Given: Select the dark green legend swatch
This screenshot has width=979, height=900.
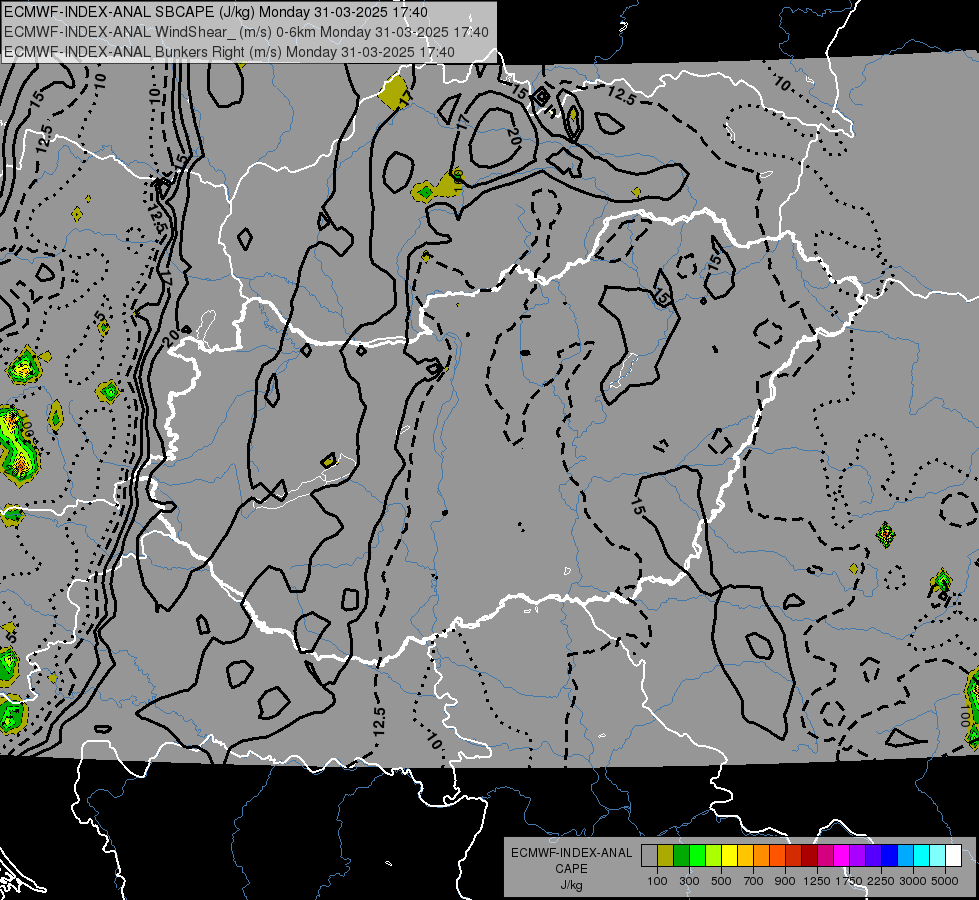Looking at the screenshot, I should 681,856.
